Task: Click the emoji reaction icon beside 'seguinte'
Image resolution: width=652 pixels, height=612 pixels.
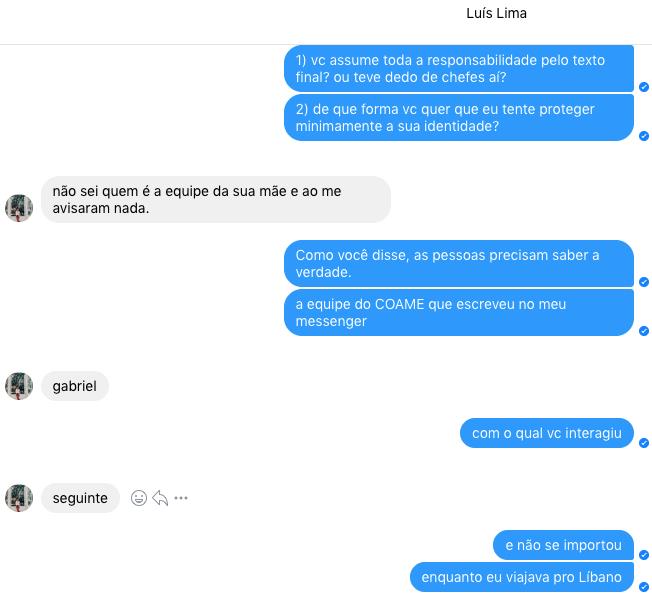Action: point(139,498)
